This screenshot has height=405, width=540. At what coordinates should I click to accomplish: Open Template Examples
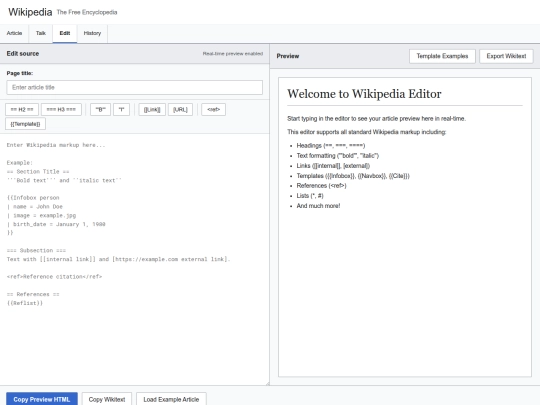click(442, 56)
